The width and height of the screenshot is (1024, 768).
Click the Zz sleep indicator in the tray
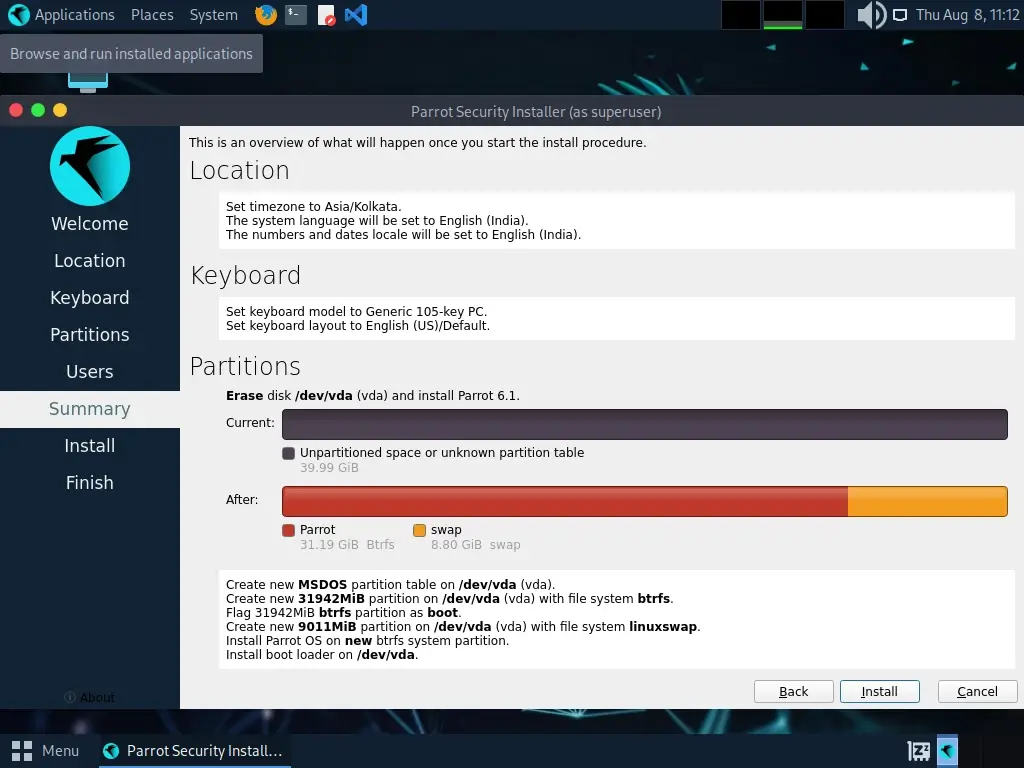[917, 750]
